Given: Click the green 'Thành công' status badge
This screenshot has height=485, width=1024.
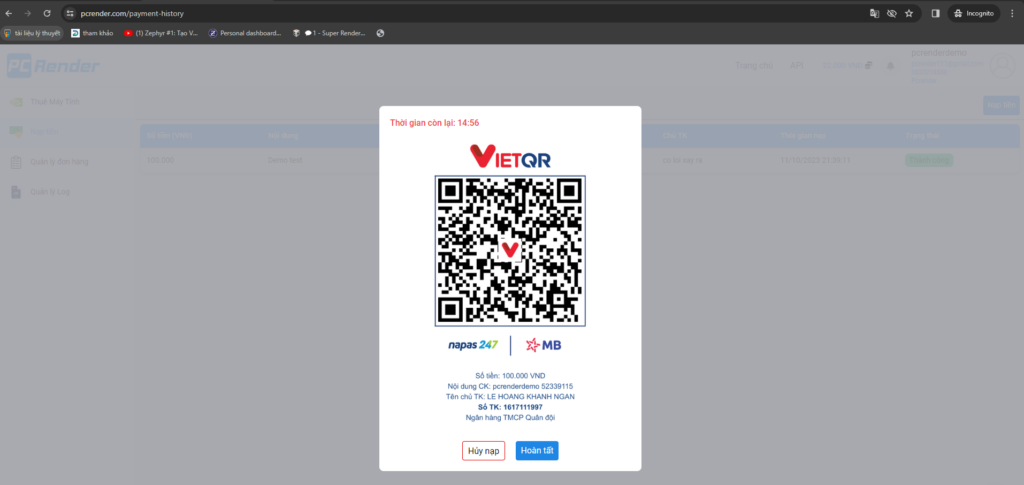Looking at the screenshot, I should click(929, 160).
